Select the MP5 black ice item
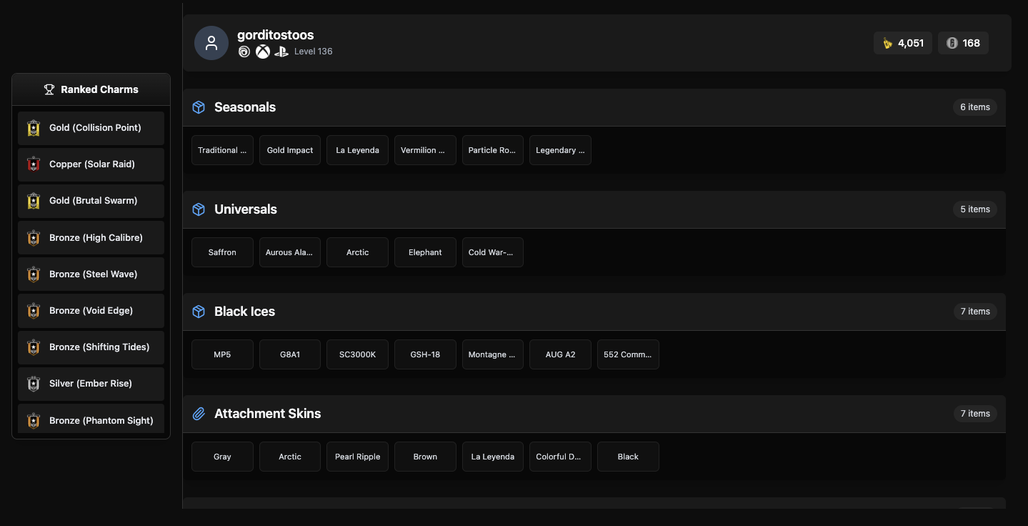 [222, 354]
